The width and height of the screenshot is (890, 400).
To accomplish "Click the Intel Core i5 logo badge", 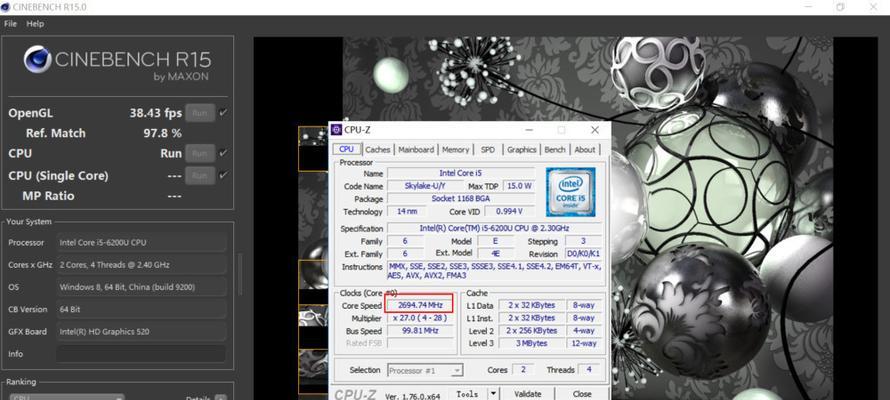I will click(570, 192).
